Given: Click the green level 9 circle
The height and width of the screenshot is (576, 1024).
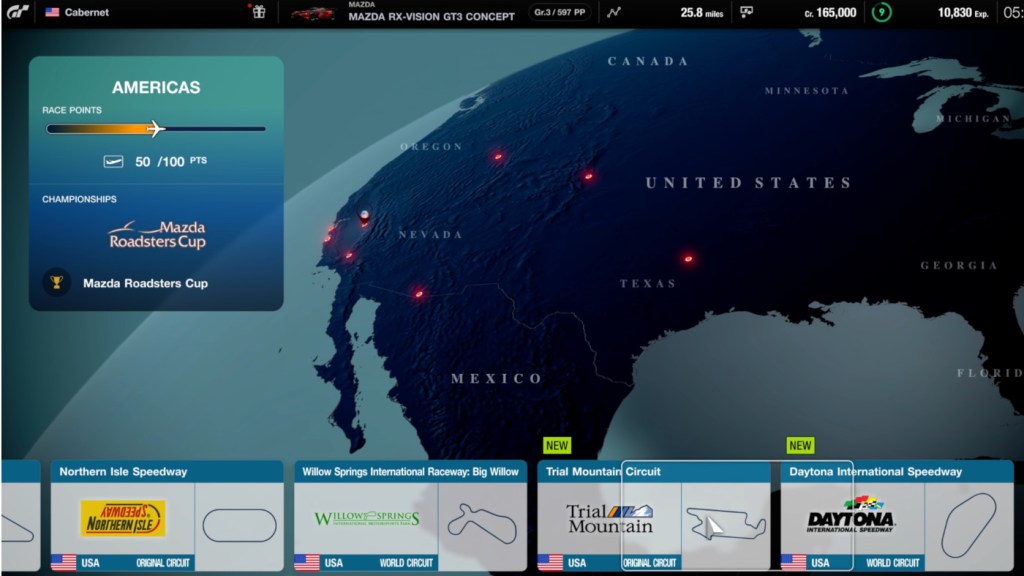Looking at the screenshot, I should [882, 12].
